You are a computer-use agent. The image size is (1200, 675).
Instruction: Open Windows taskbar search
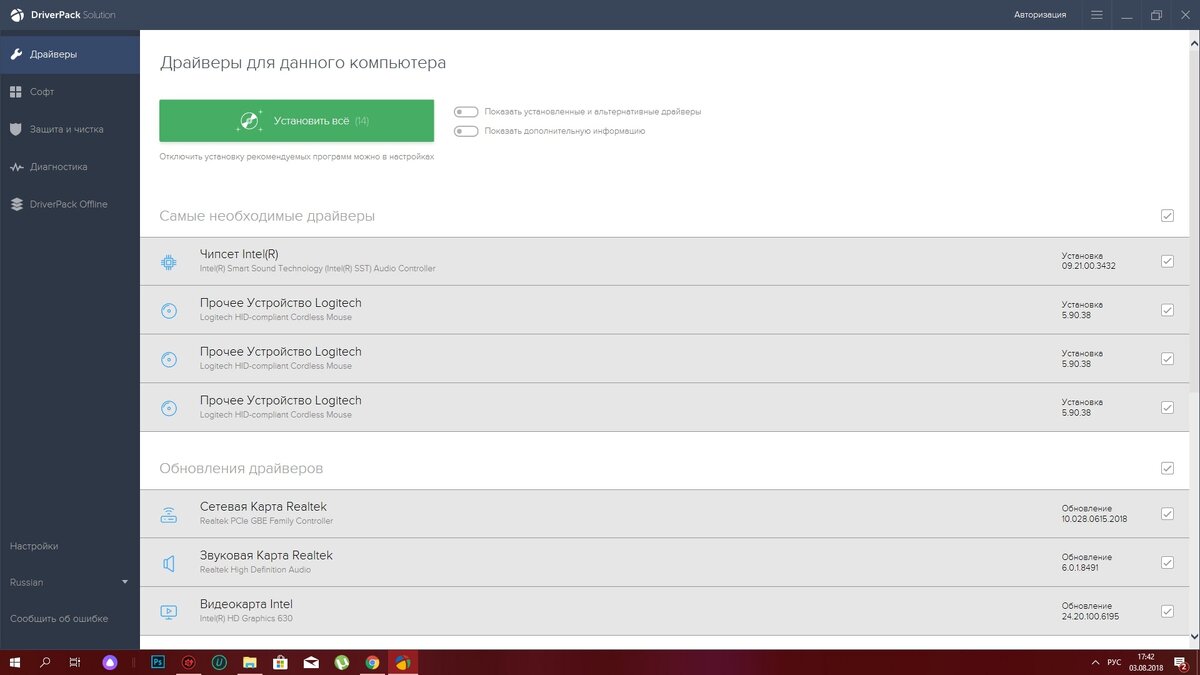pos(45,662)
